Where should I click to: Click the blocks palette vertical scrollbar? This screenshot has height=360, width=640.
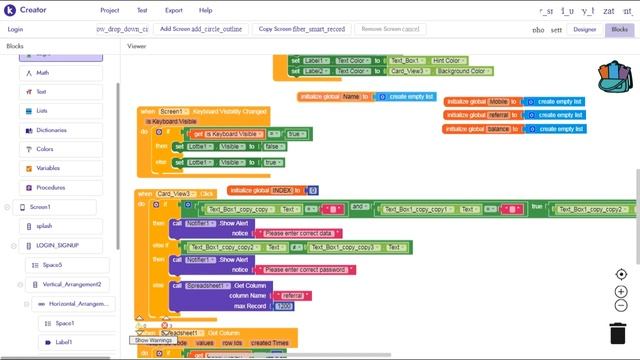coord(118,166)
